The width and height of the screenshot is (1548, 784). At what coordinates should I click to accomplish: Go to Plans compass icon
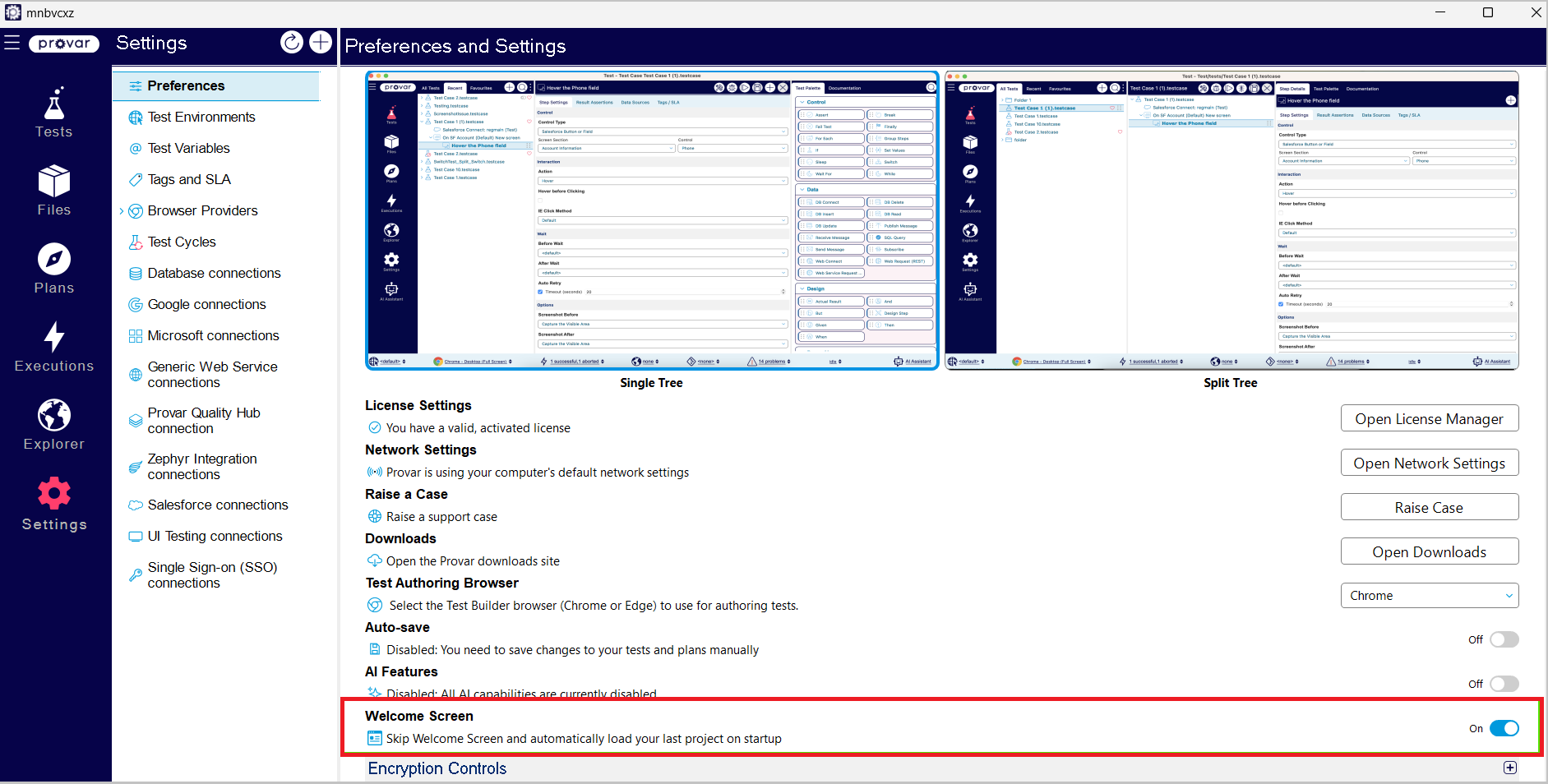tap(54, 259)
